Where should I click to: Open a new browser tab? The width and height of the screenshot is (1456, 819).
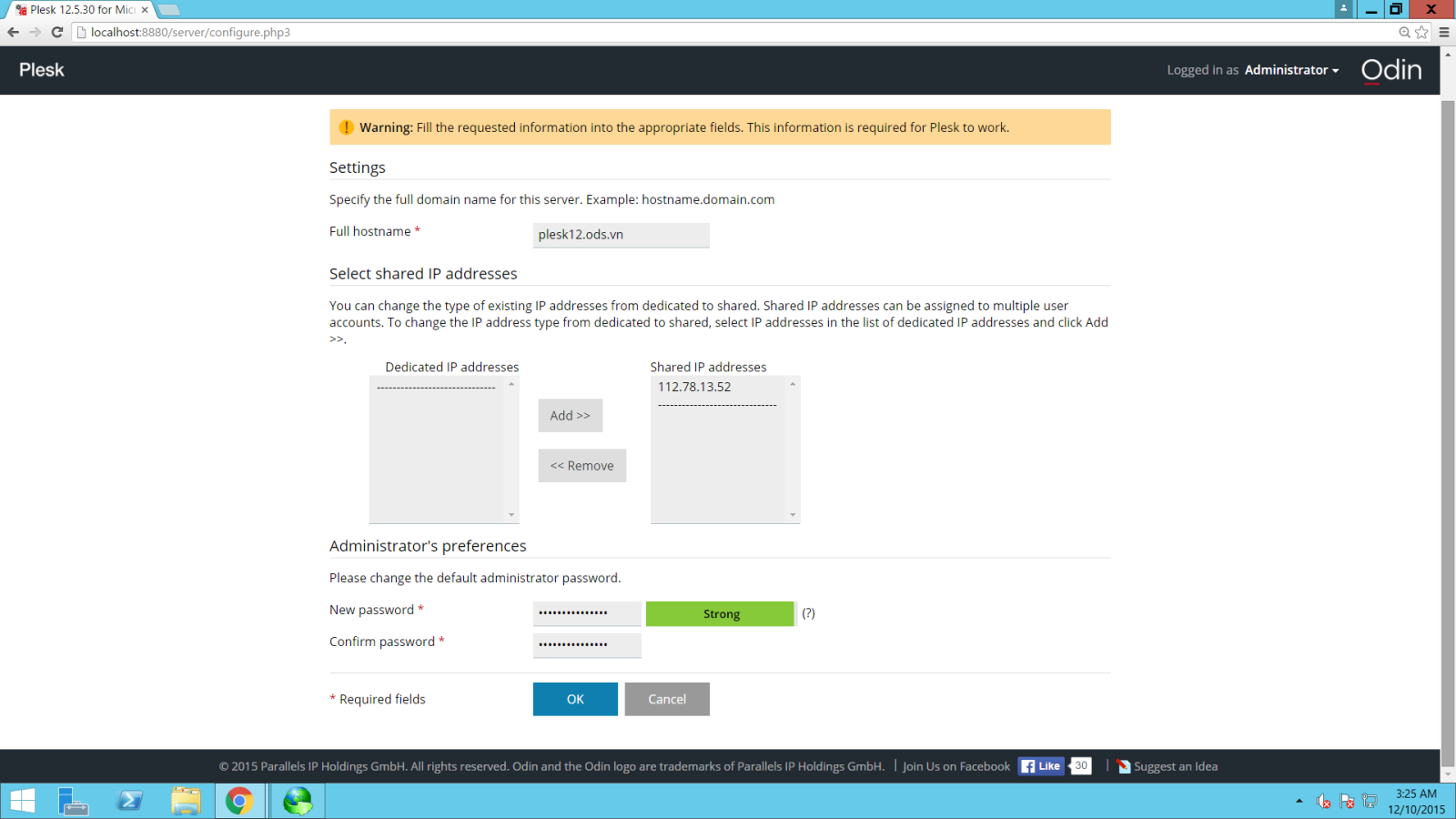pyautogui.click(x=169, y=10)
